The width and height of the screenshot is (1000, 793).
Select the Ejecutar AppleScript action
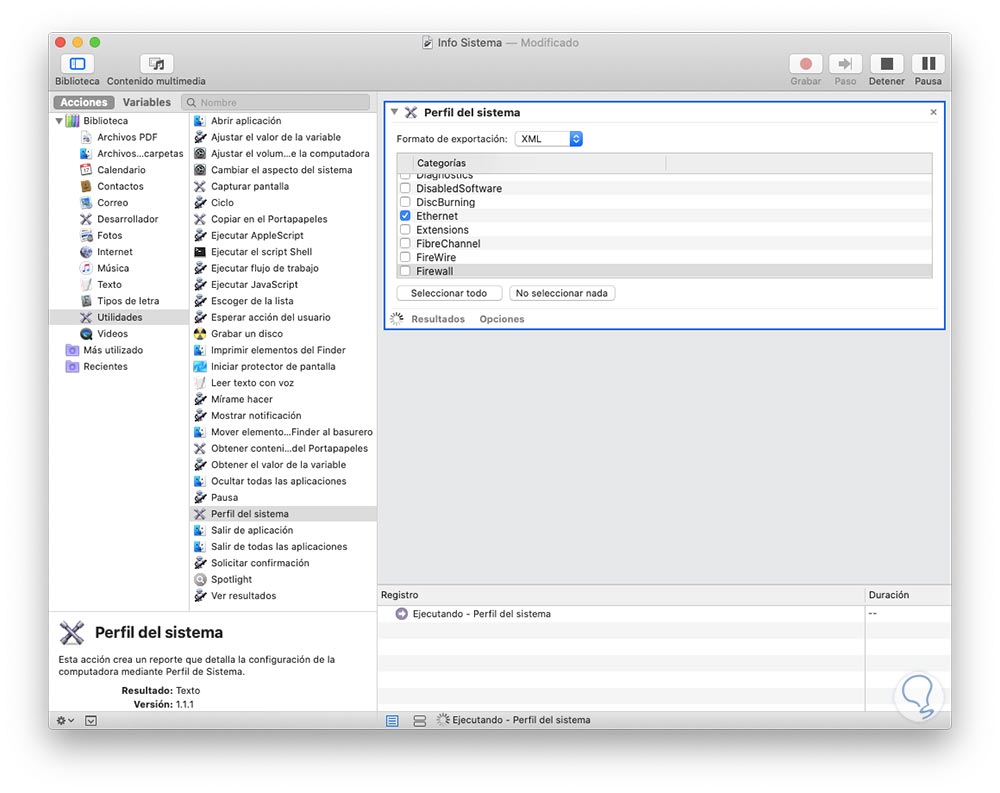tap(257, 235)
